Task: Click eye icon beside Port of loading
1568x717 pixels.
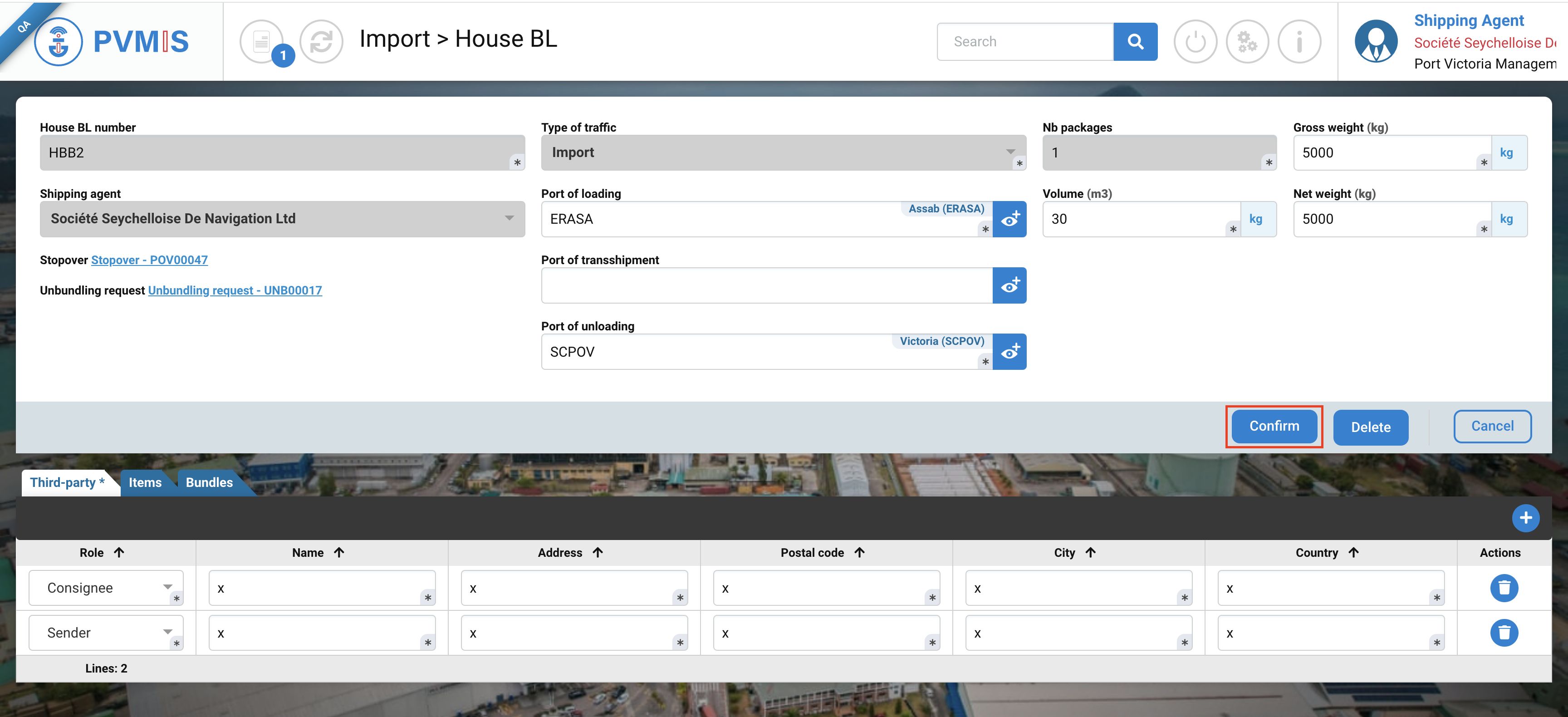Action: [1009, 219]
